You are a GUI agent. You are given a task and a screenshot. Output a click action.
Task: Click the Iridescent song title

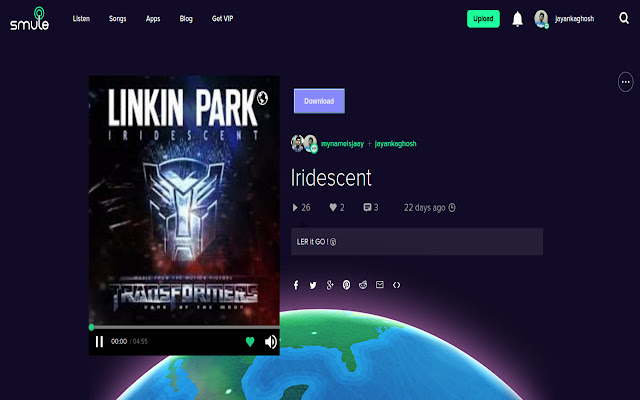coord(331,178)
